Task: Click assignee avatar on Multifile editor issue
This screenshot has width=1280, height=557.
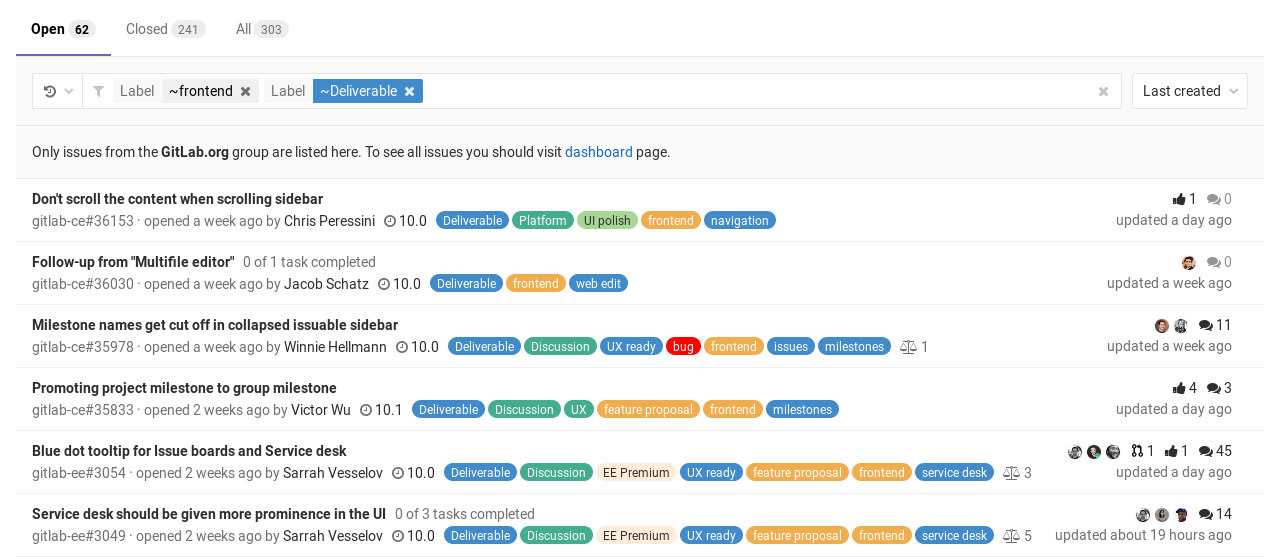Action: point(1188,262)
